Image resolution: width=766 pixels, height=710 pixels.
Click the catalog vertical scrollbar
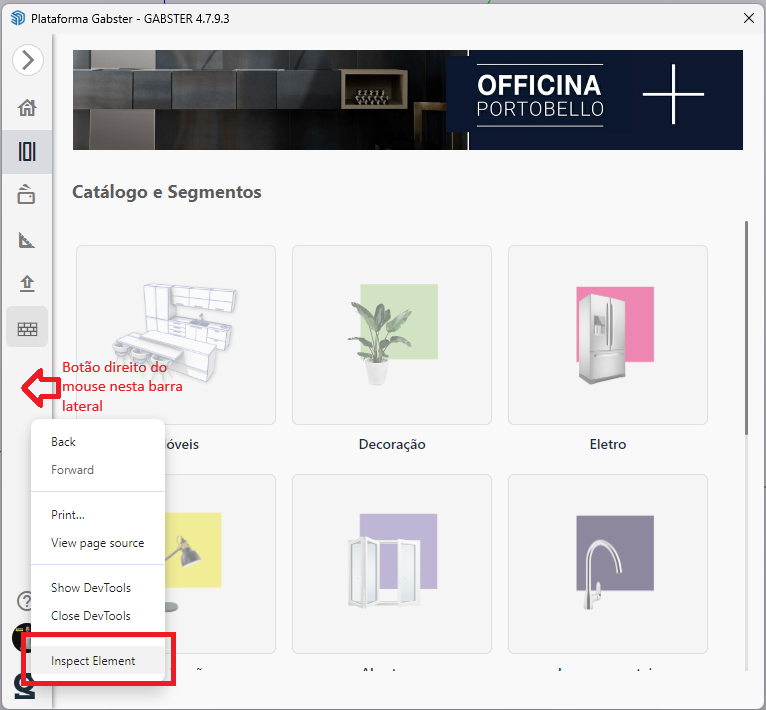pos(746,330)
